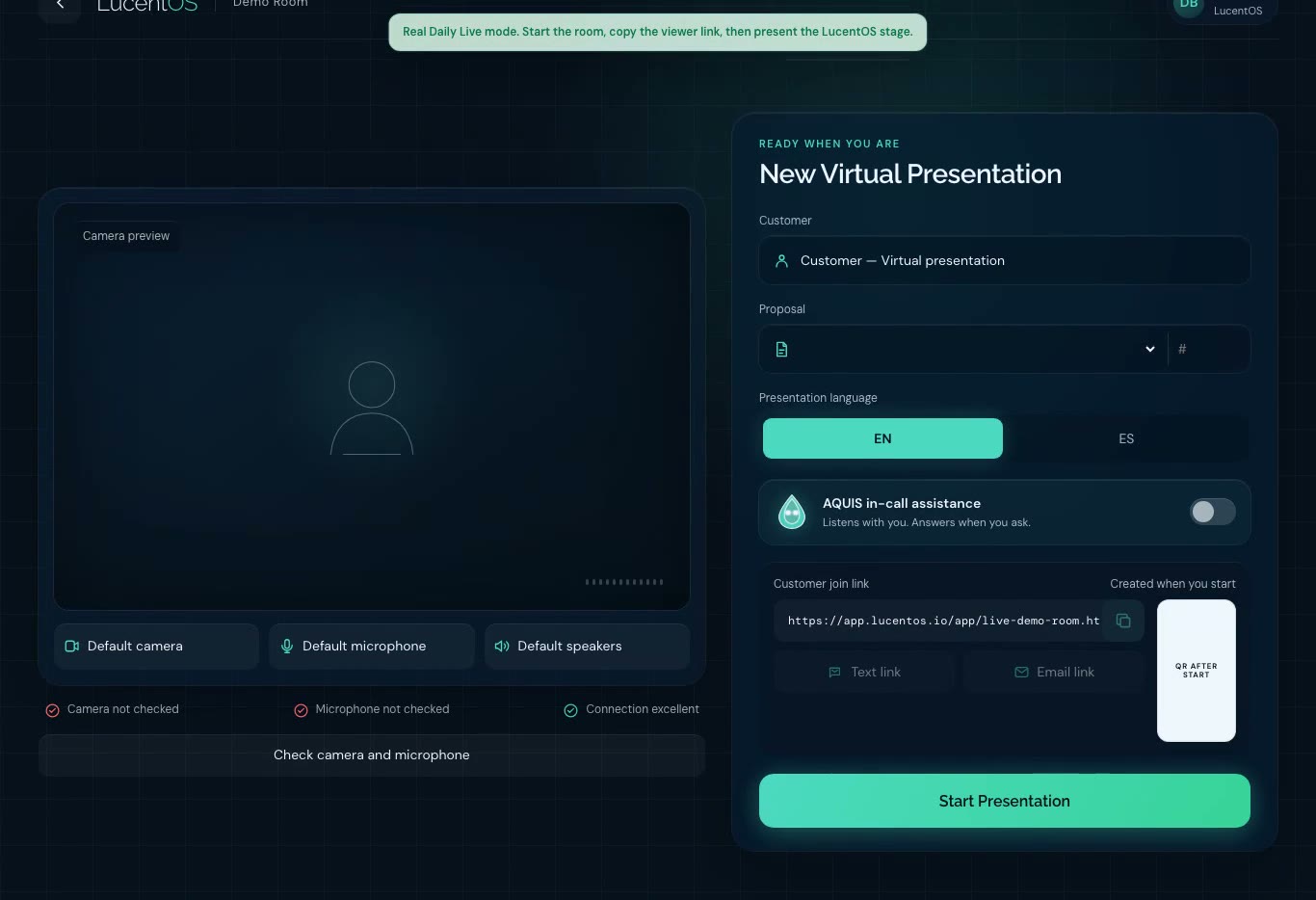Click the AQUIS droplet mascot icon
Viewport: 1316px width, 900px height.
[792, 512]
